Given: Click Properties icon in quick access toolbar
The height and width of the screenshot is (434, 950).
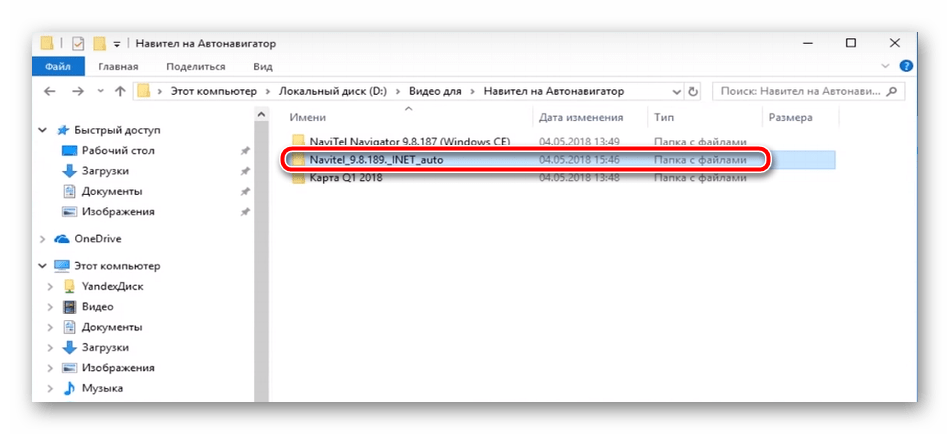Looking at the screenshot, I should 77,44.
